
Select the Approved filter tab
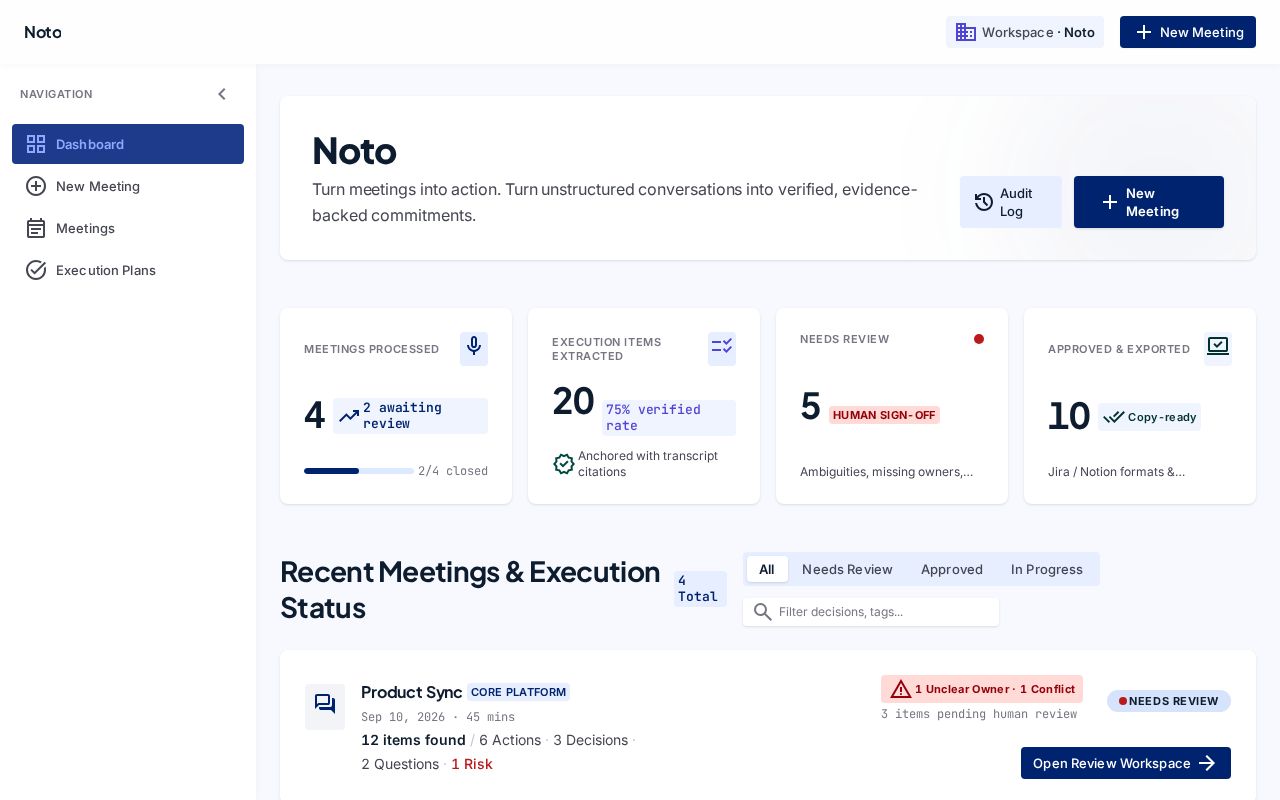coord(952,569)
